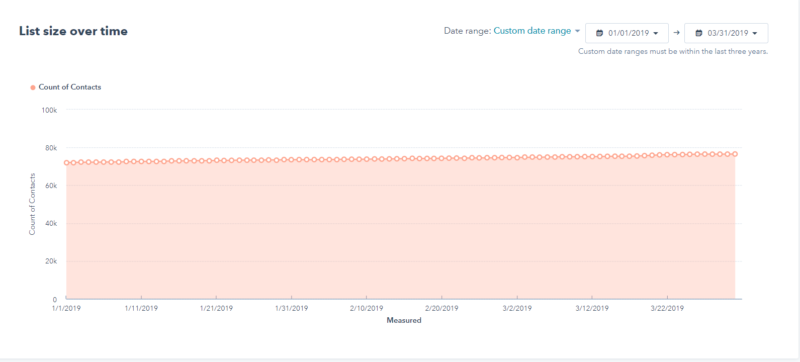Open the caret on the 03/31/2019 date picker
The height and width of the screenshot is (362, 800).
pos(755,33)
